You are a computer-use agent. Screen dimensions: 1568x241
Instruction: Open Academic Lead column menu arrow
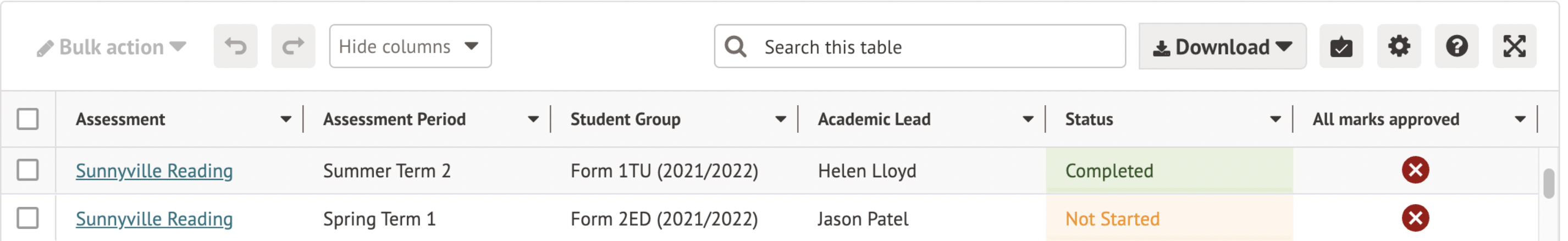(x=1028, y=119)
